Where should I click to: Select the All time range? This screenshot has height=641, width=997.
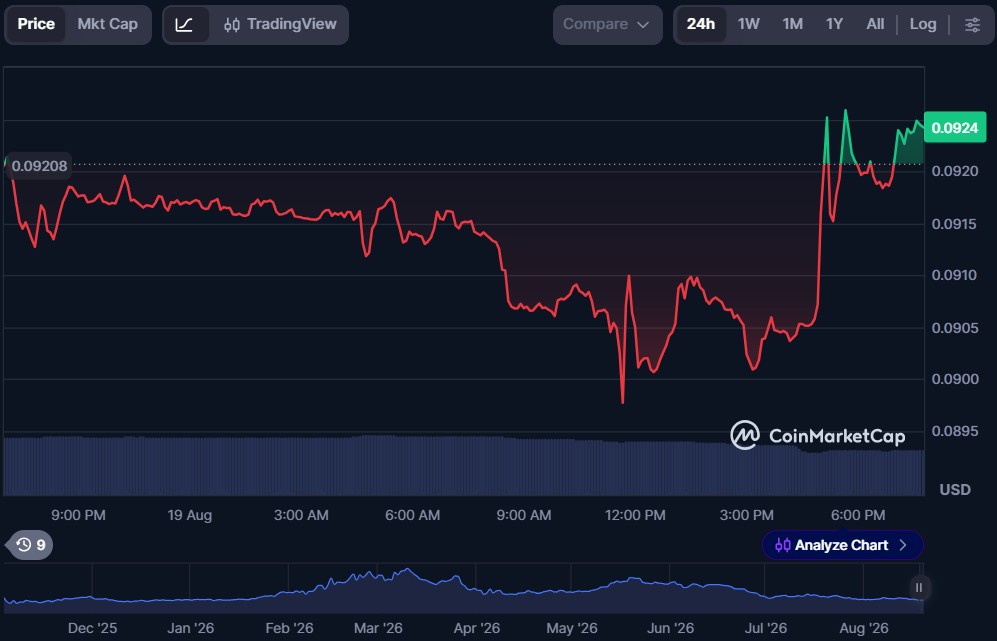pos(875,24)
